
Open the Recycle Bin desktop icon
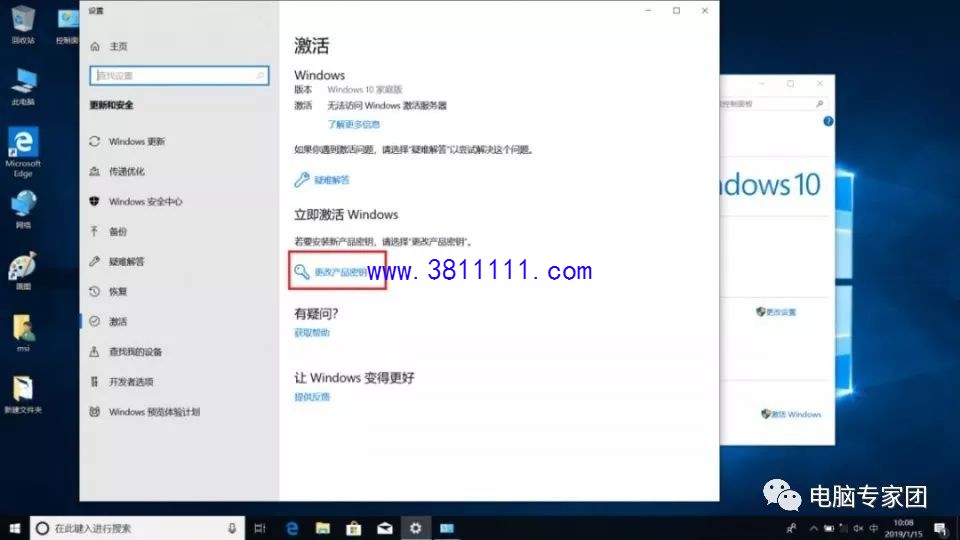coord(23,25)
